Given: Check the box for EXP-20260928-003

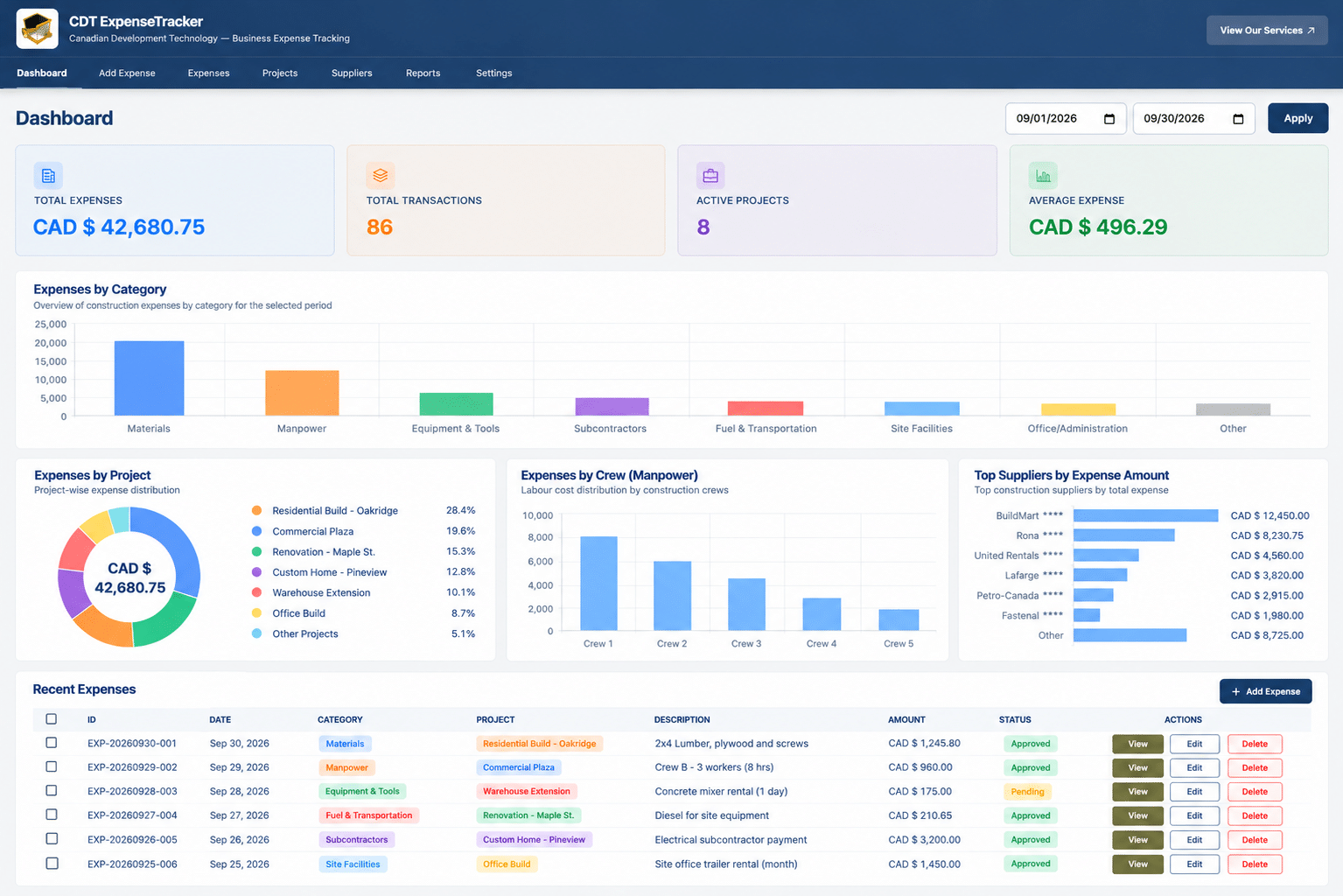Looking at the screenshot, I should [x=51, y=791].
